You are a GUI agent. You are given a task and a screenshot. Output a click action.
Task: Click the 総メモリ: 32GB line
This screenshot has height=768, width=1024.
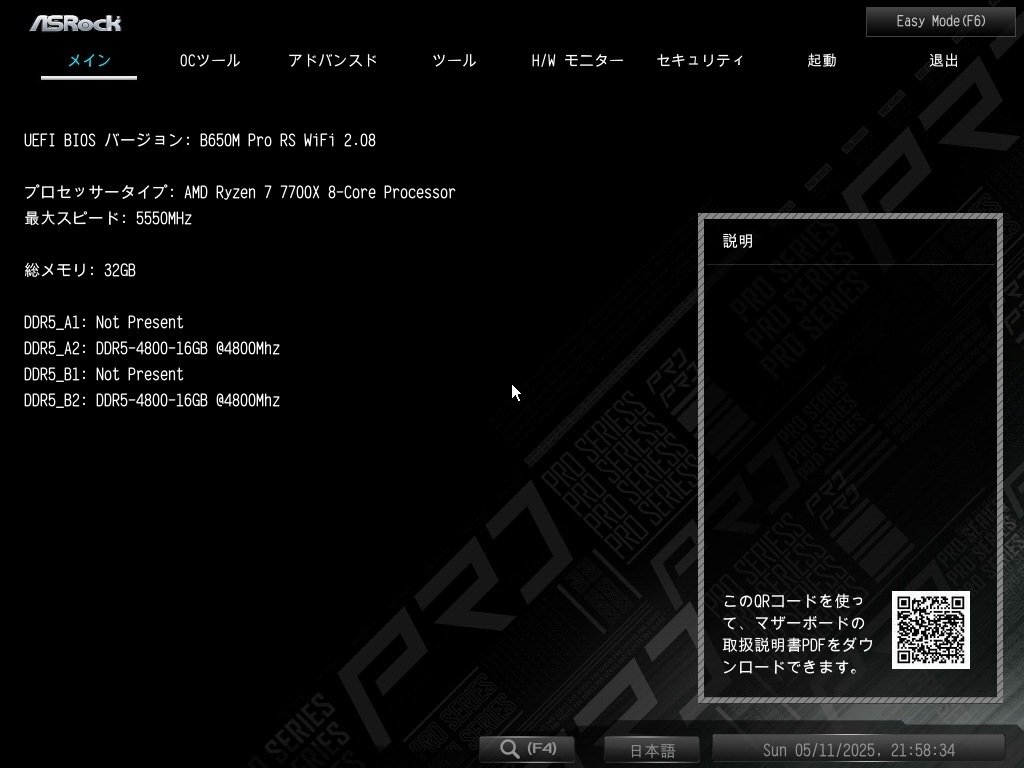(x=80, y=270)
